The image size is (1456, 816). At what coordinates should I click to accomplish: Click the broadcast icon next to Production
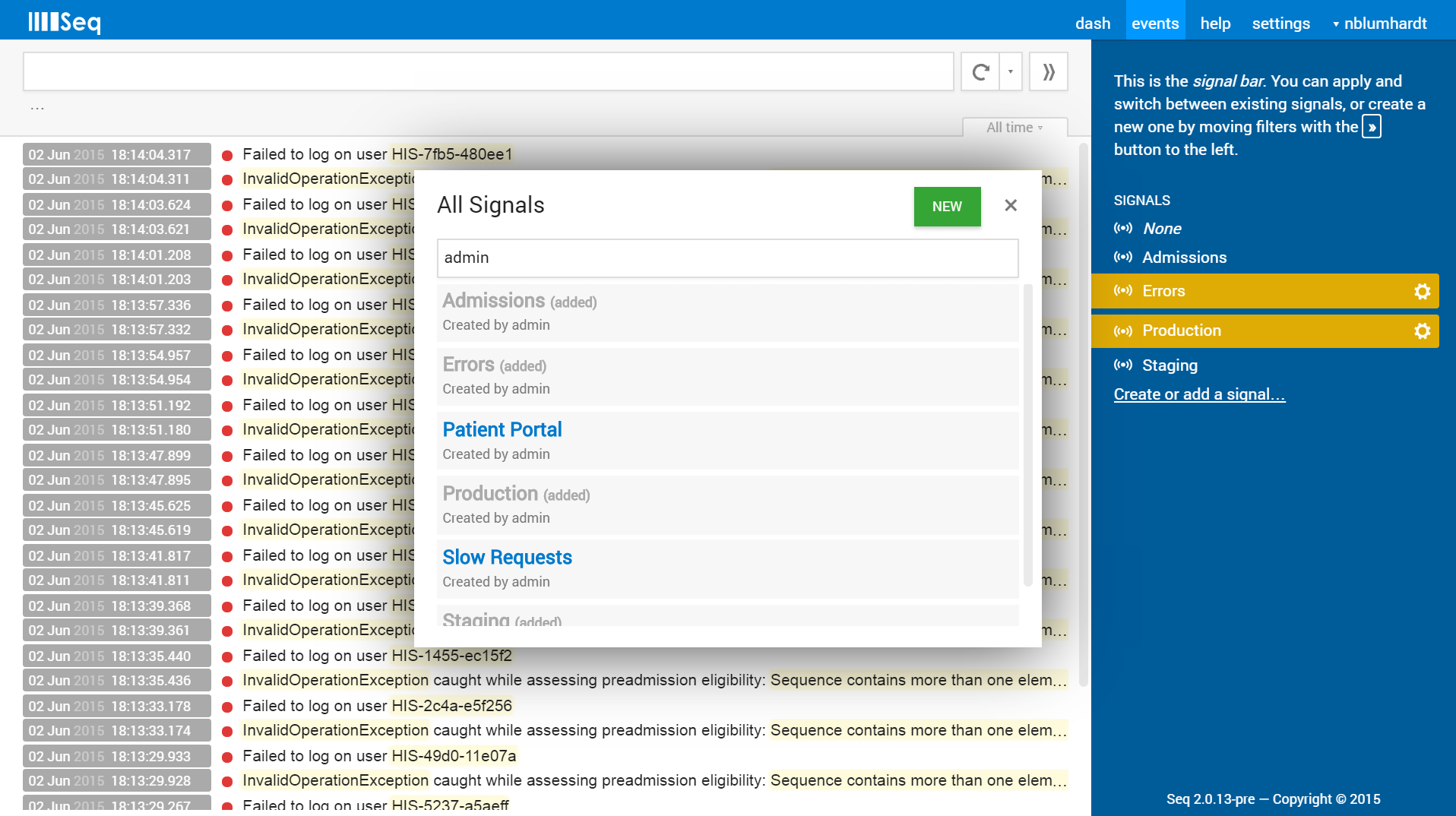(1123, 331)
